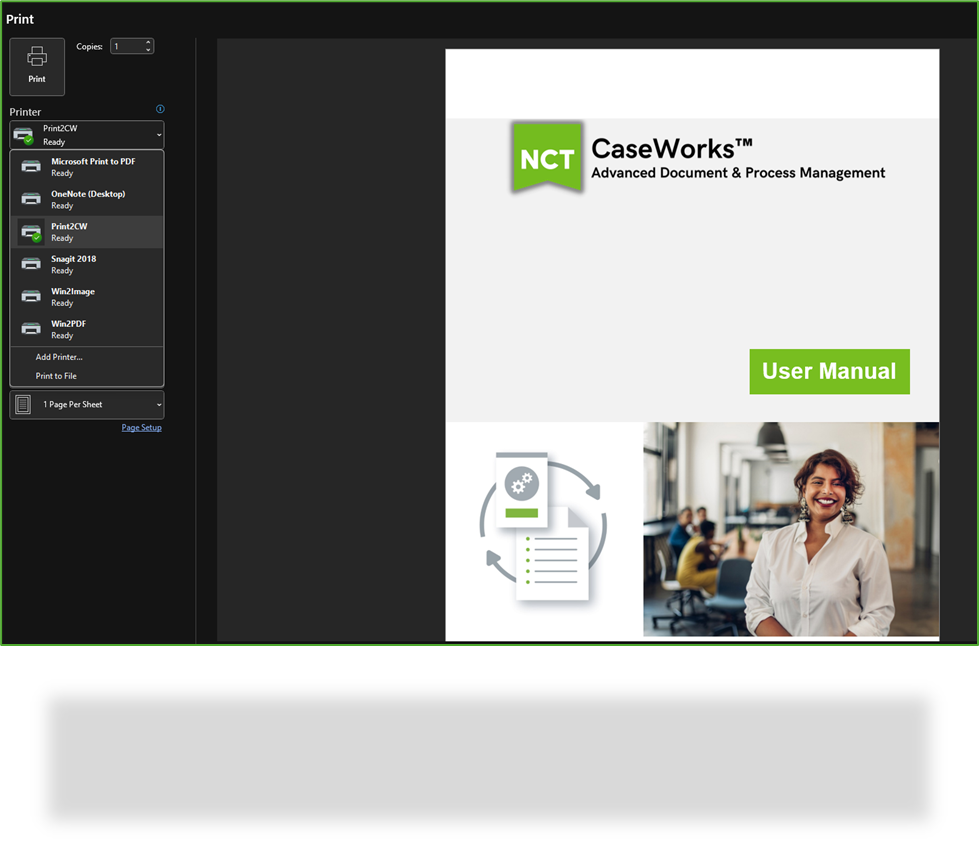This screenshot has height=846, width=979.
Task: Click the Microsoft Print to PDF printer icon
Action: (x=31, y=166)
